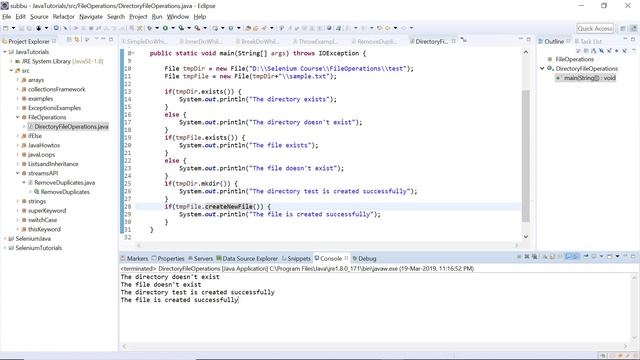Click the Java perspective button

(x=634, y=28)
